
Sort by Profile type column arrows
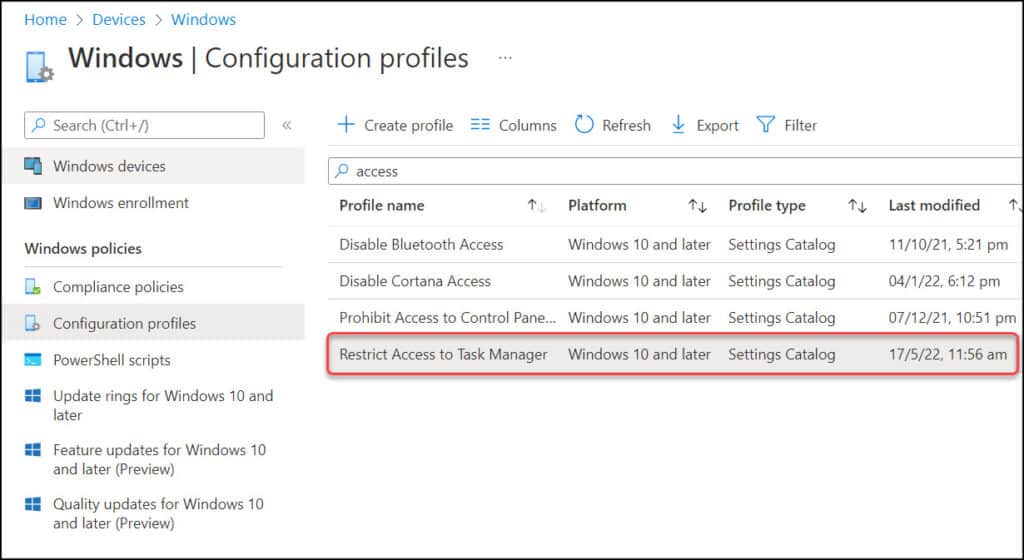tap(857, 206)
